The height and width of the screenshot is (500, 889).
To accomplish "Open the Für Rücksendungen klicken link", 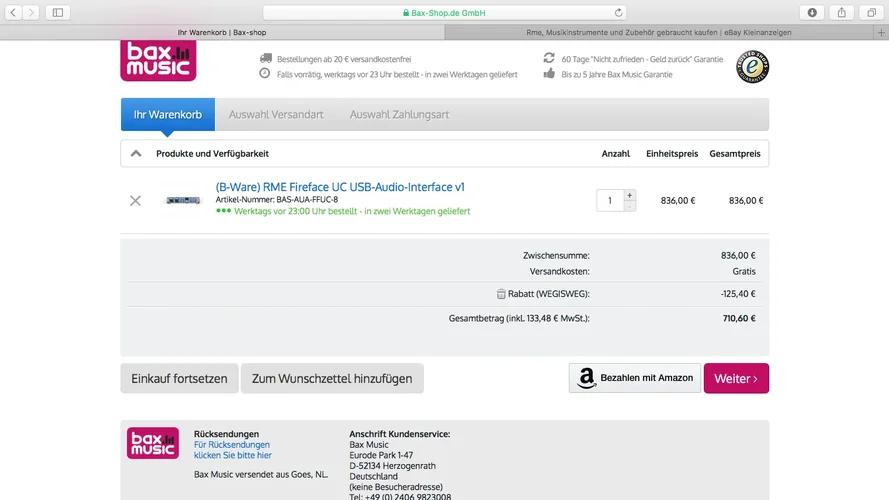I will 232,450.
